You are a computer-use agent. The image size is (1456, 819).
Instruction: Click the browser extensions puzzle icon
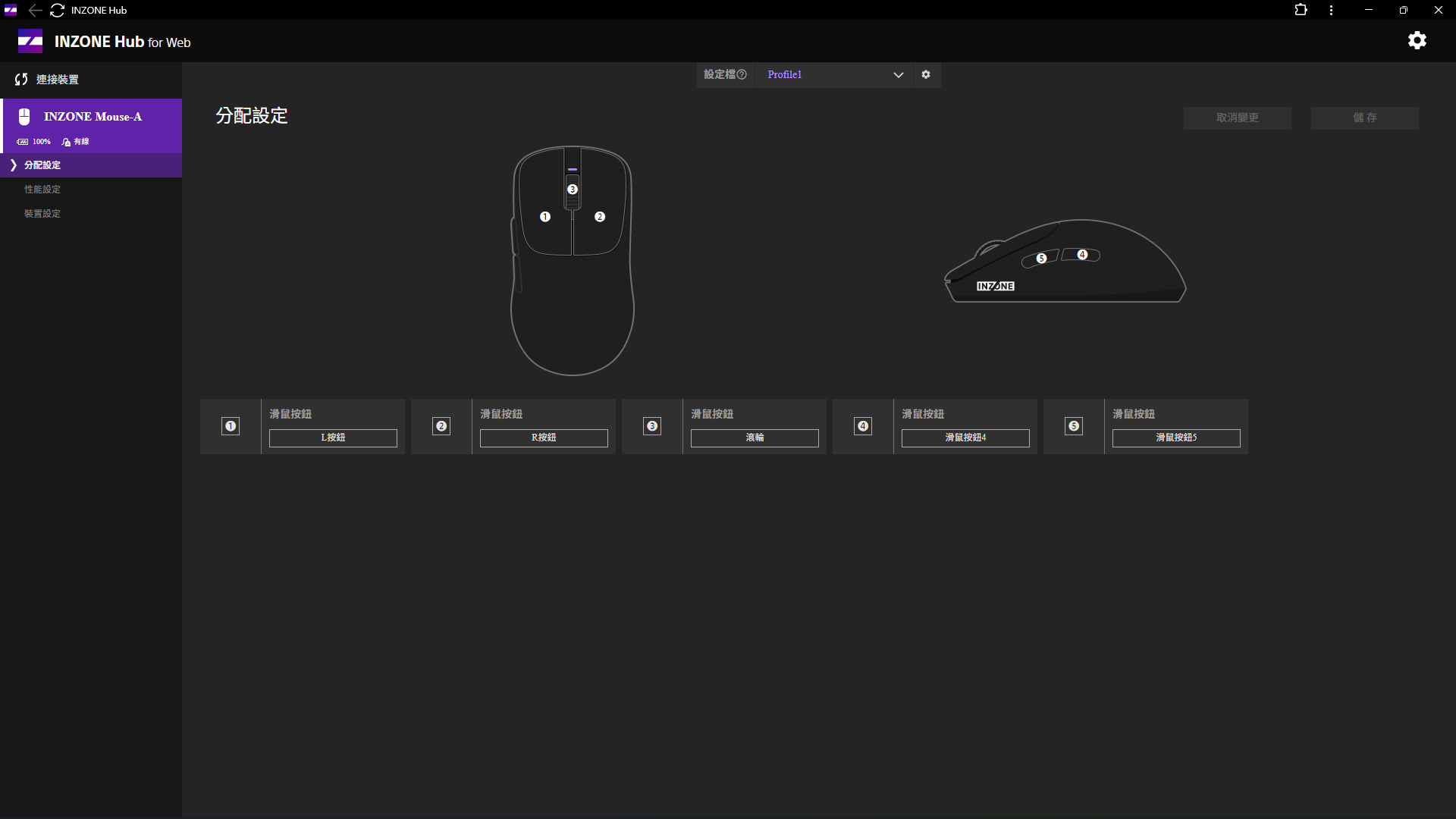point(1301,10)
